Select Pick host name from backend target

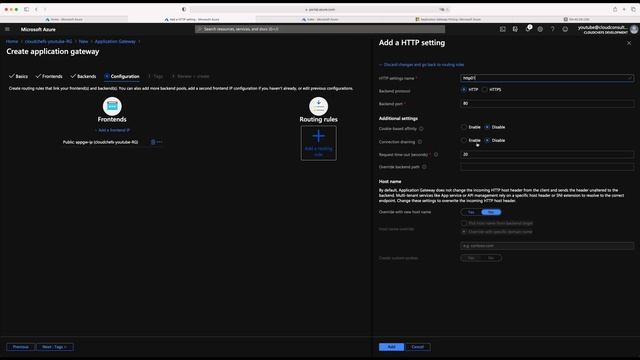[x=464, y=224]
